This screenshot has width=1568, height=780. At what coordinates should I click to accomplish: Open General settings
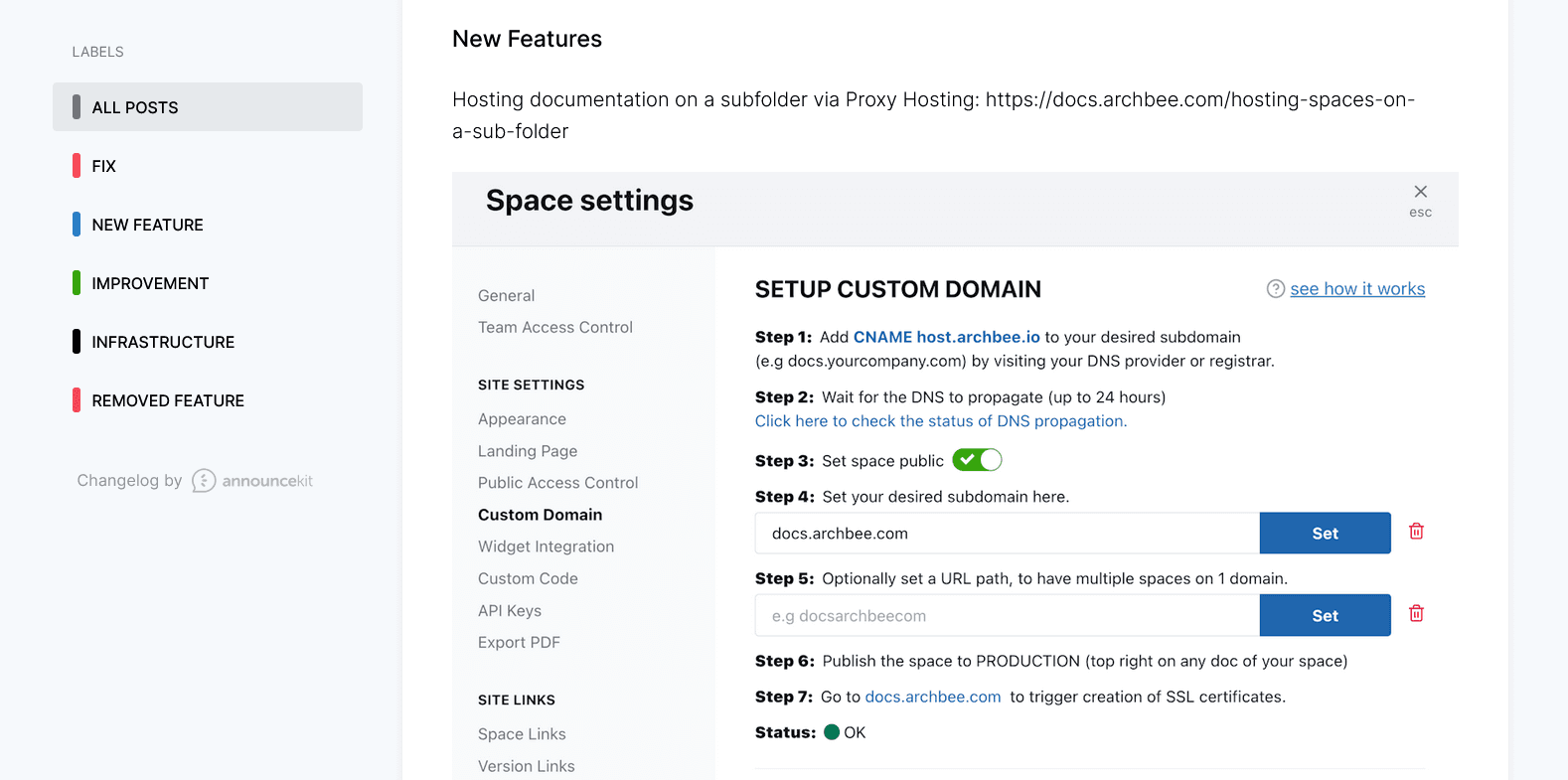click(506, 295)
